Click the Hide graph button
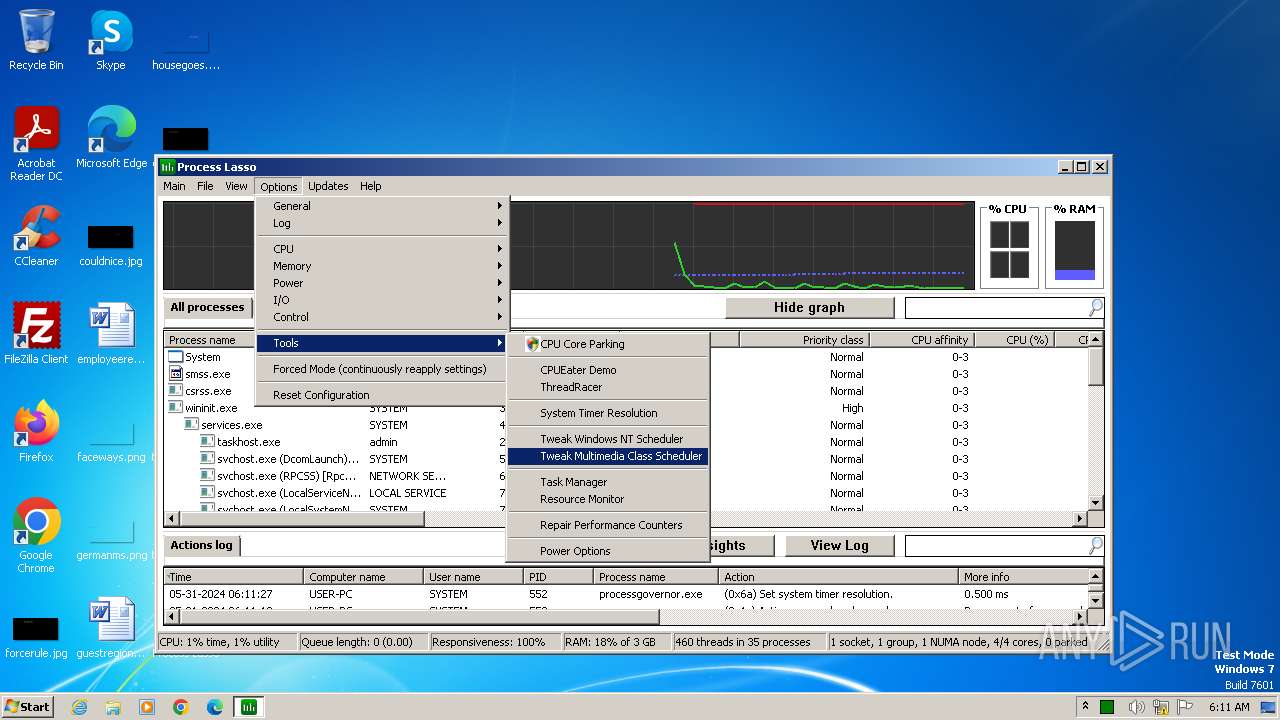The image size is (1280, 720). tap(809, 308)
